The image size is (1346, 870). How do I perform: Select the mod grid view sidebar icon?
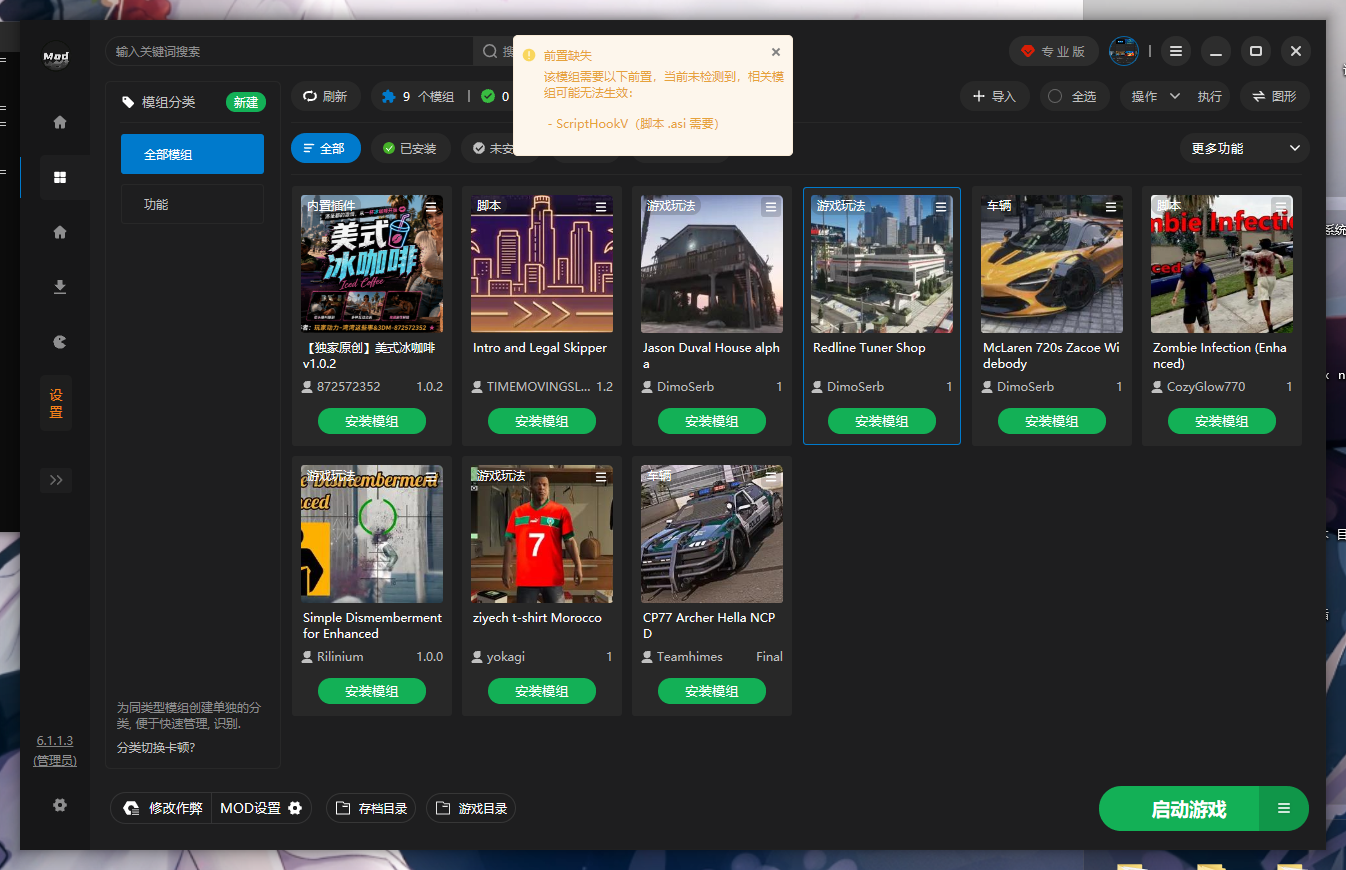click(x=60, y=177)
